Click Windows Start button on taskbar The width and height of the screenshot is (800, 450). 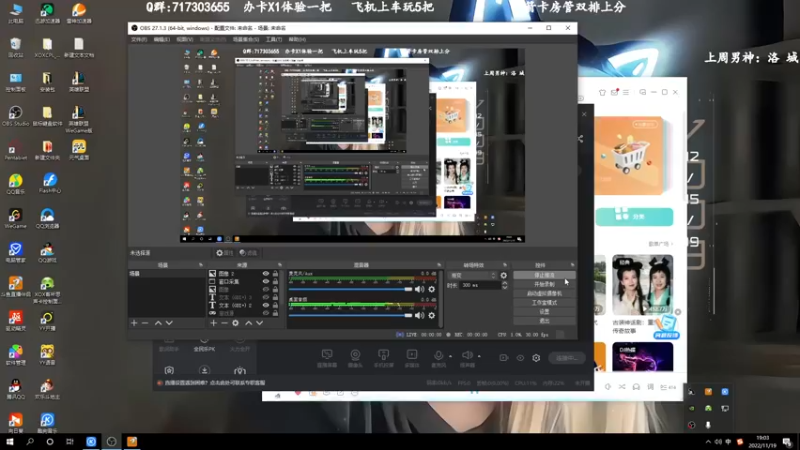pyautogui.click(x=10, y=442)
